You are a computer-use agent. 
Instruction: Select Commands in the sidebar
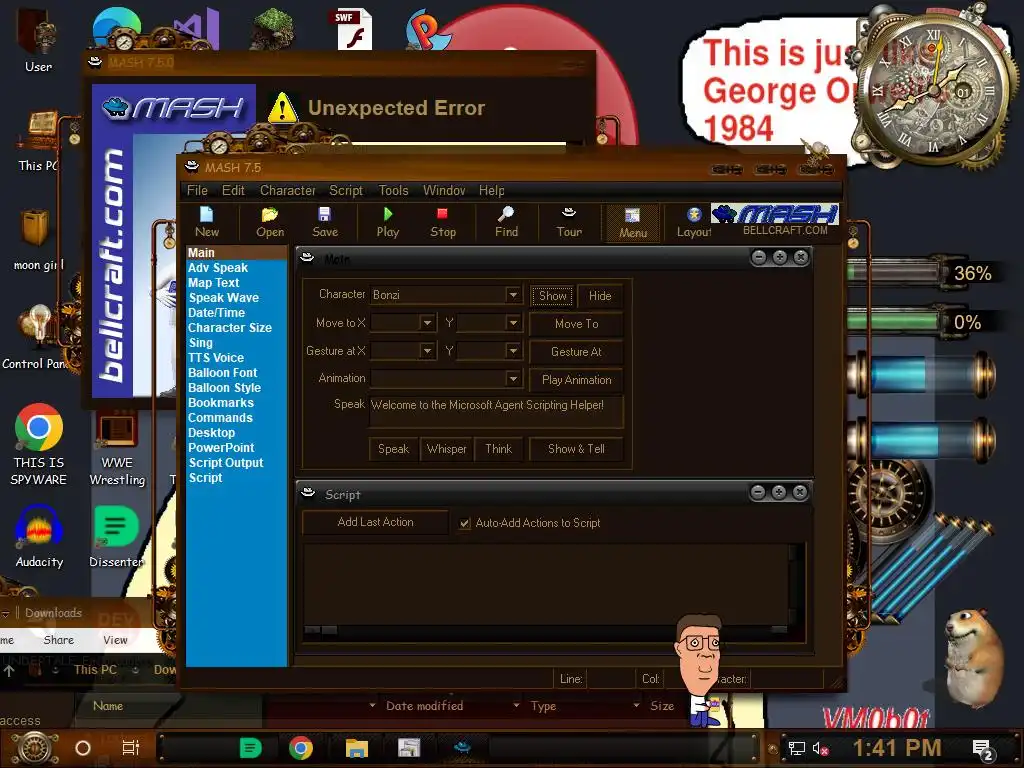[x=219, y=418]
